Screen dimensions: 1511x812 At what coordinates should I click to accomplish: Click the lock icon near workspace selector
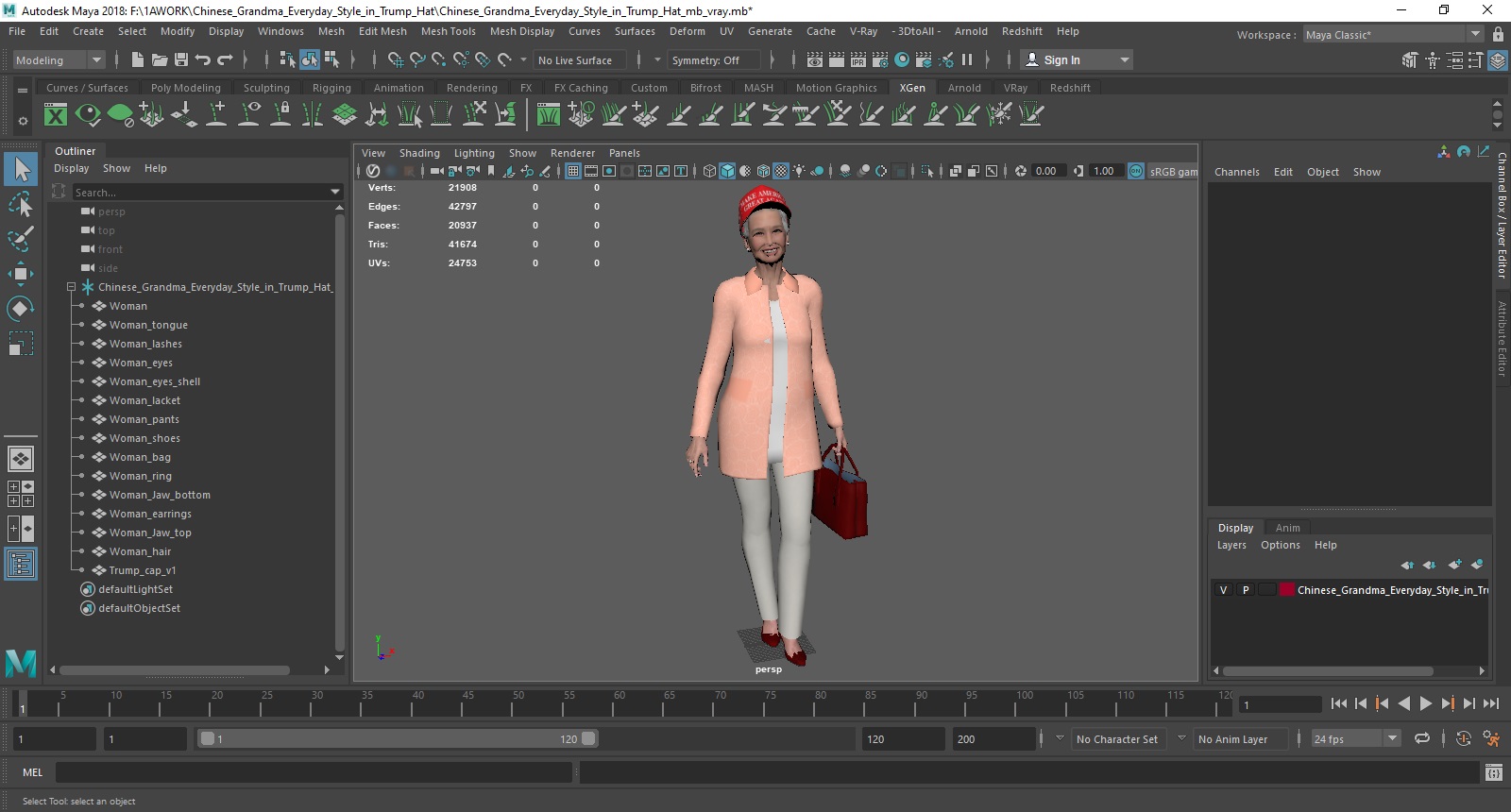tap(1498, 34)
